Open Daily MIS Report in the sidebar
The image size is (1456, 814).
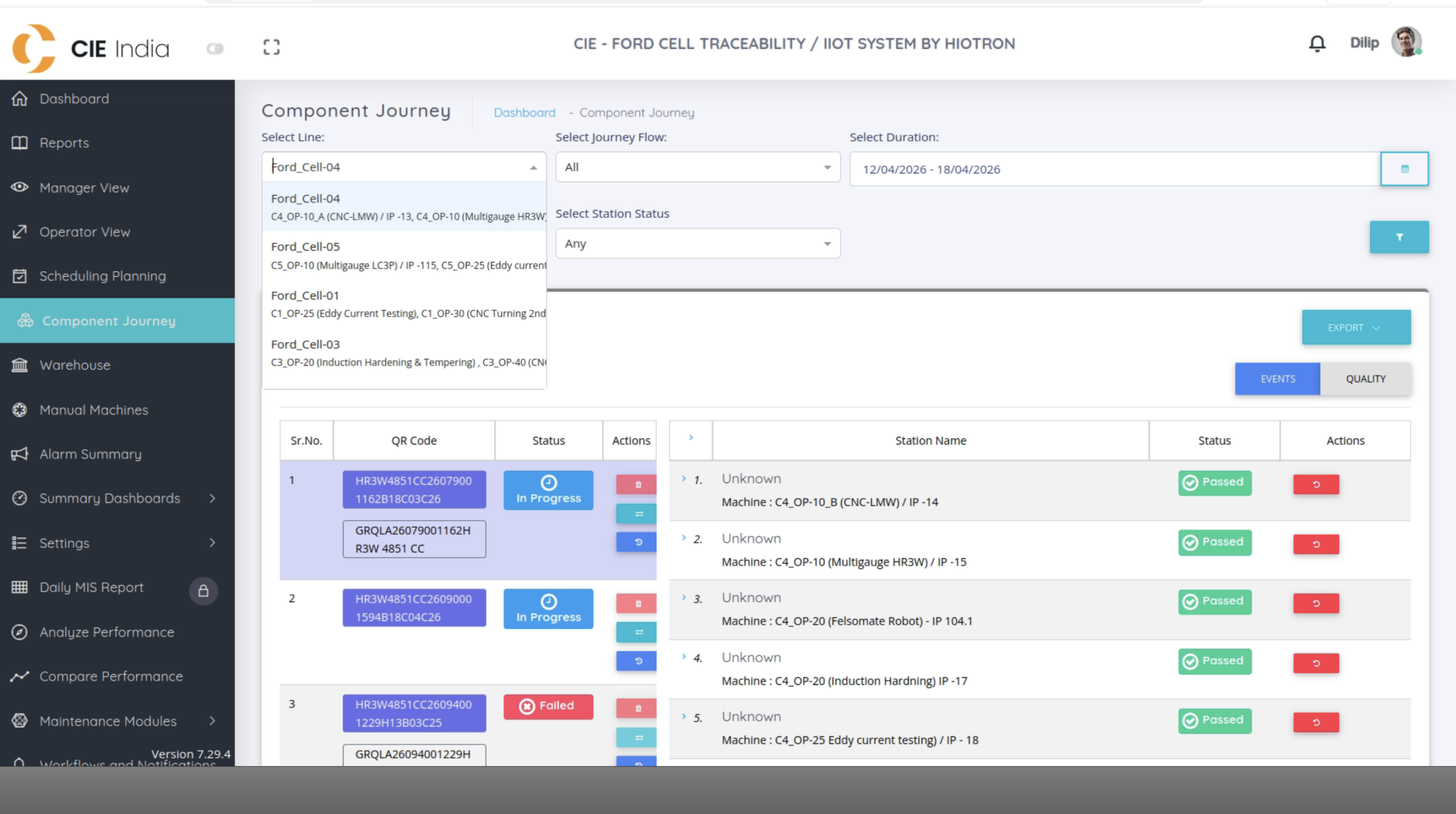pyautogui.click(x=91, y=587)
